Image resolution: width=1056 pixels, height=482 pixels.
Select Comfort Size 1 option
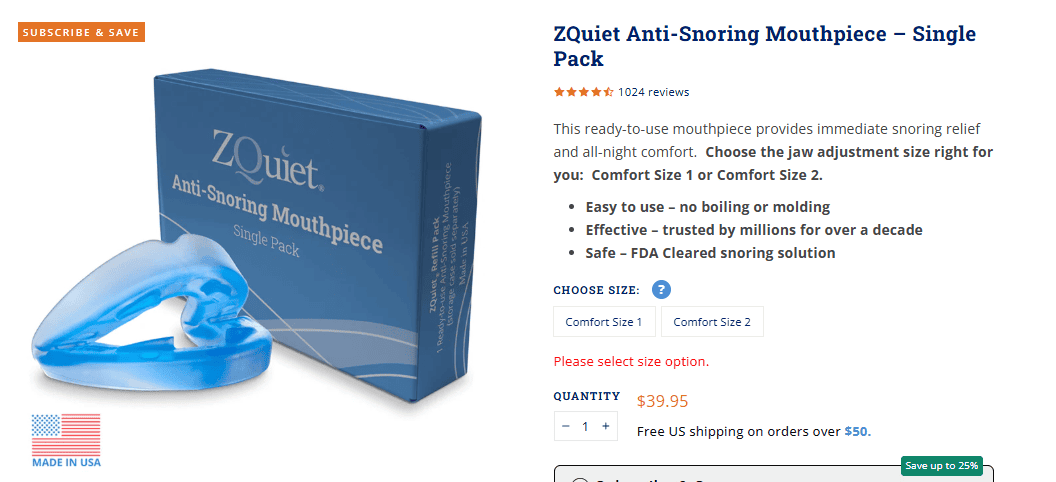tap(604, 322)
